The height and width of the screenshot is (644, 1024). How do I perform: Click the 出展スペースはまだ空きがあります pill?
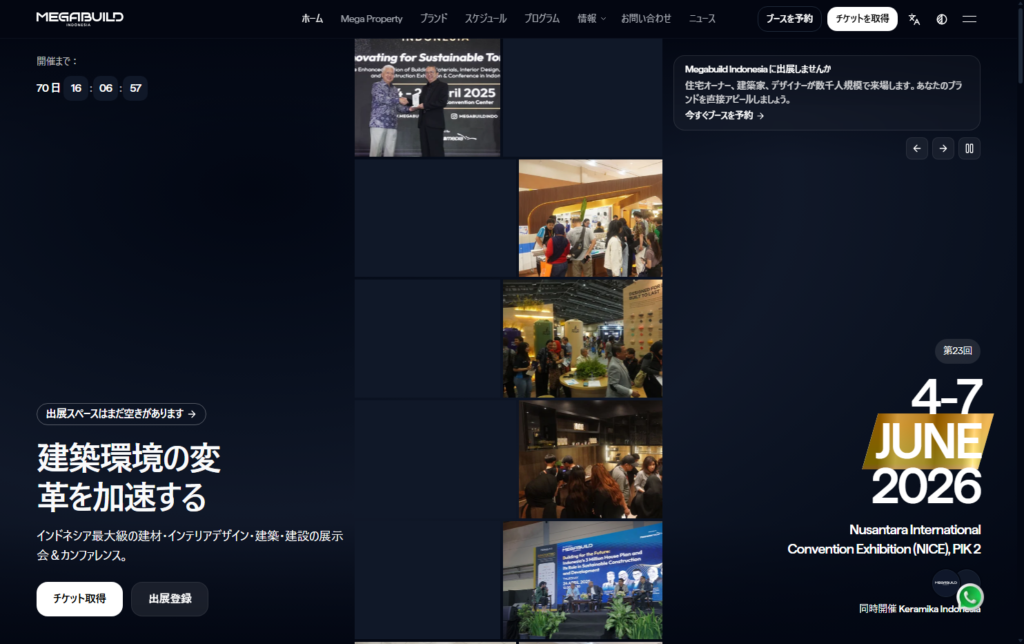click(122, 414)
